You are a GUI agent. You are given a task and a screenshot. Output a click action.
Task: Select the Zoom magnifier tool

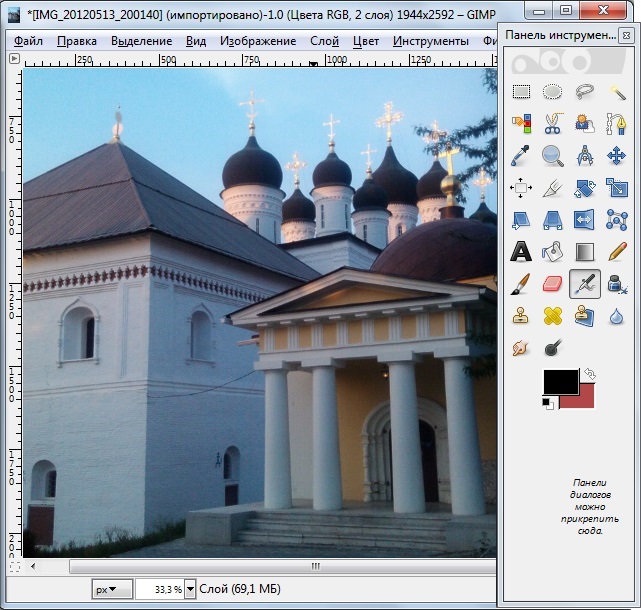pyautogui.click(x=552, y=156)
